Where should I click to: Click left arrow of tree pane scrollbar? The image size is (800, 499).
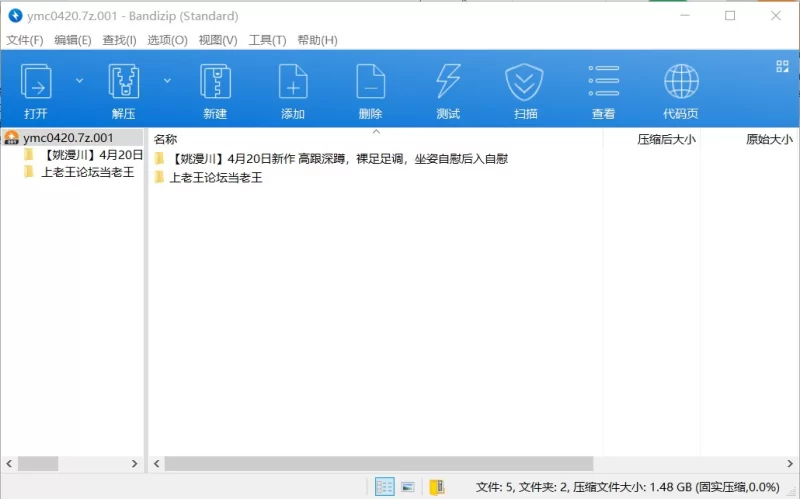point(9,464)
